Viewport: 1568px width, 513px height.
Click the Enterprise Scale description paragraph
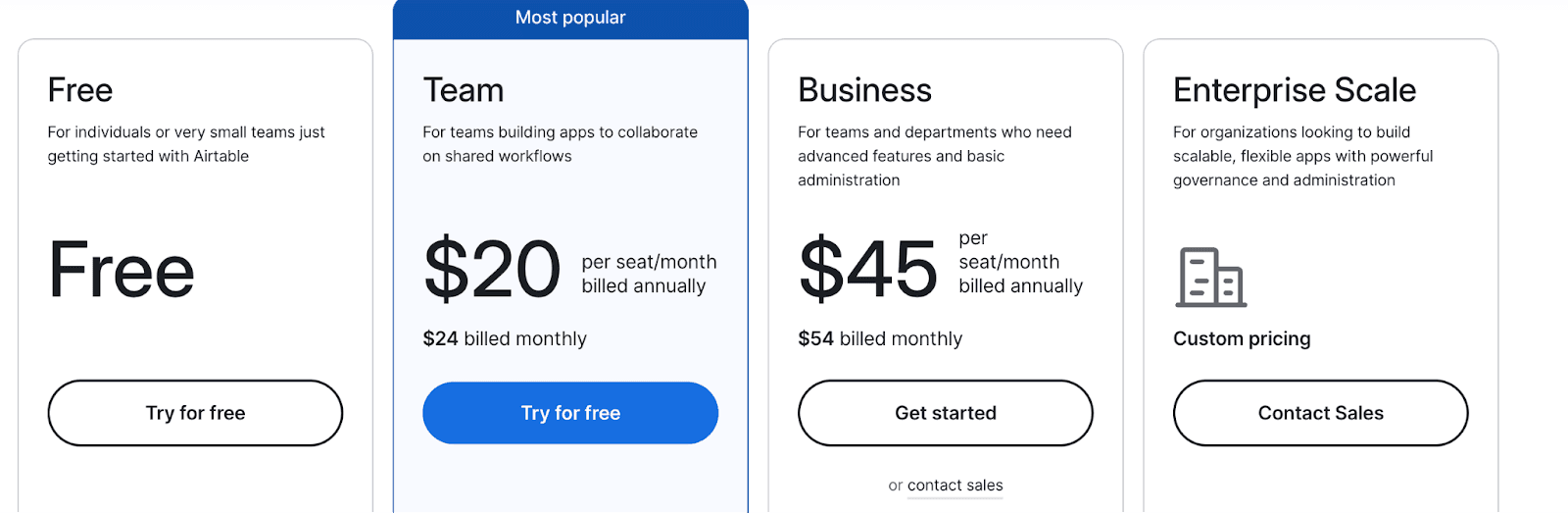[x=1302, y=156]
